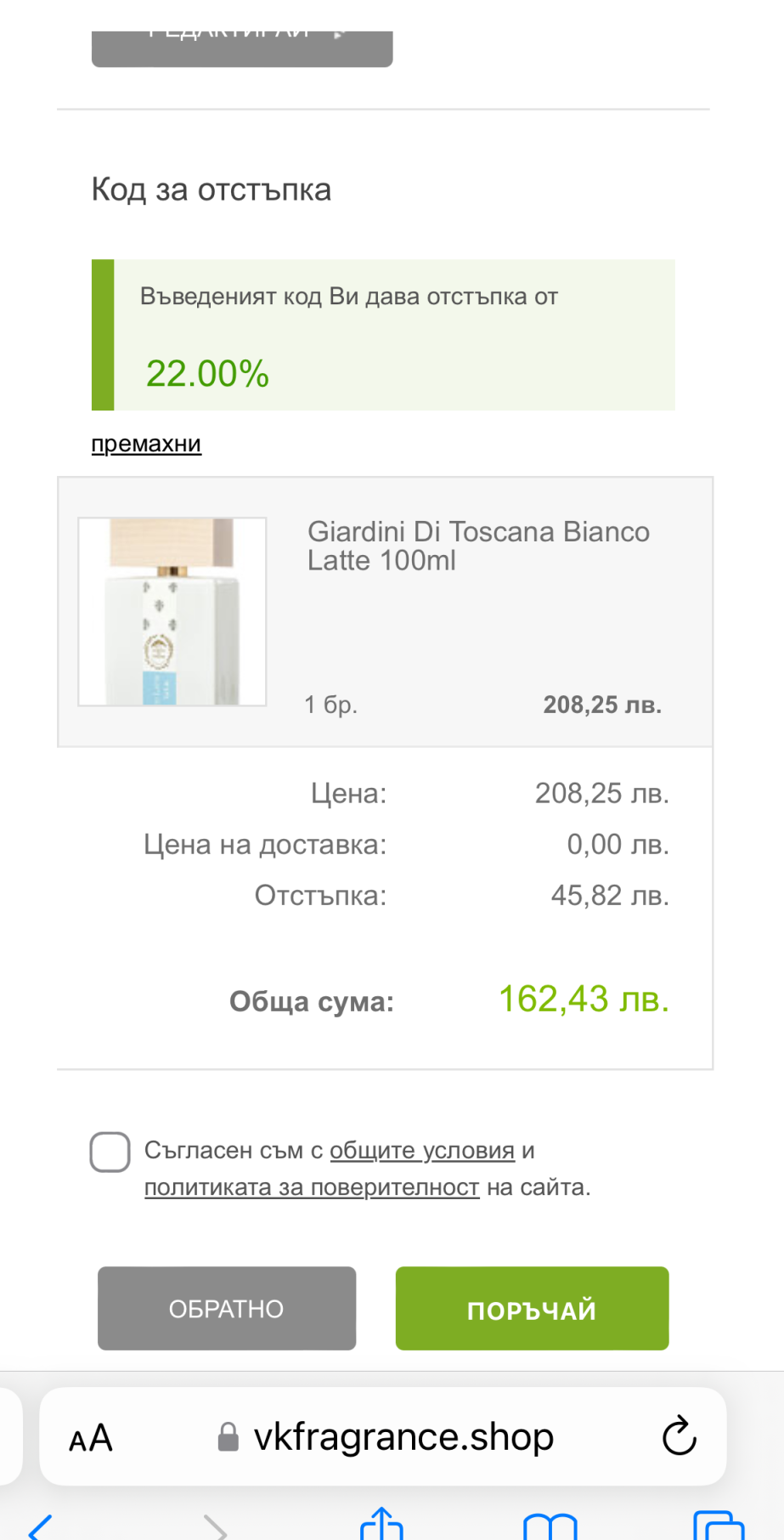Open Safari bookmarks

[x=550, y=1527]
